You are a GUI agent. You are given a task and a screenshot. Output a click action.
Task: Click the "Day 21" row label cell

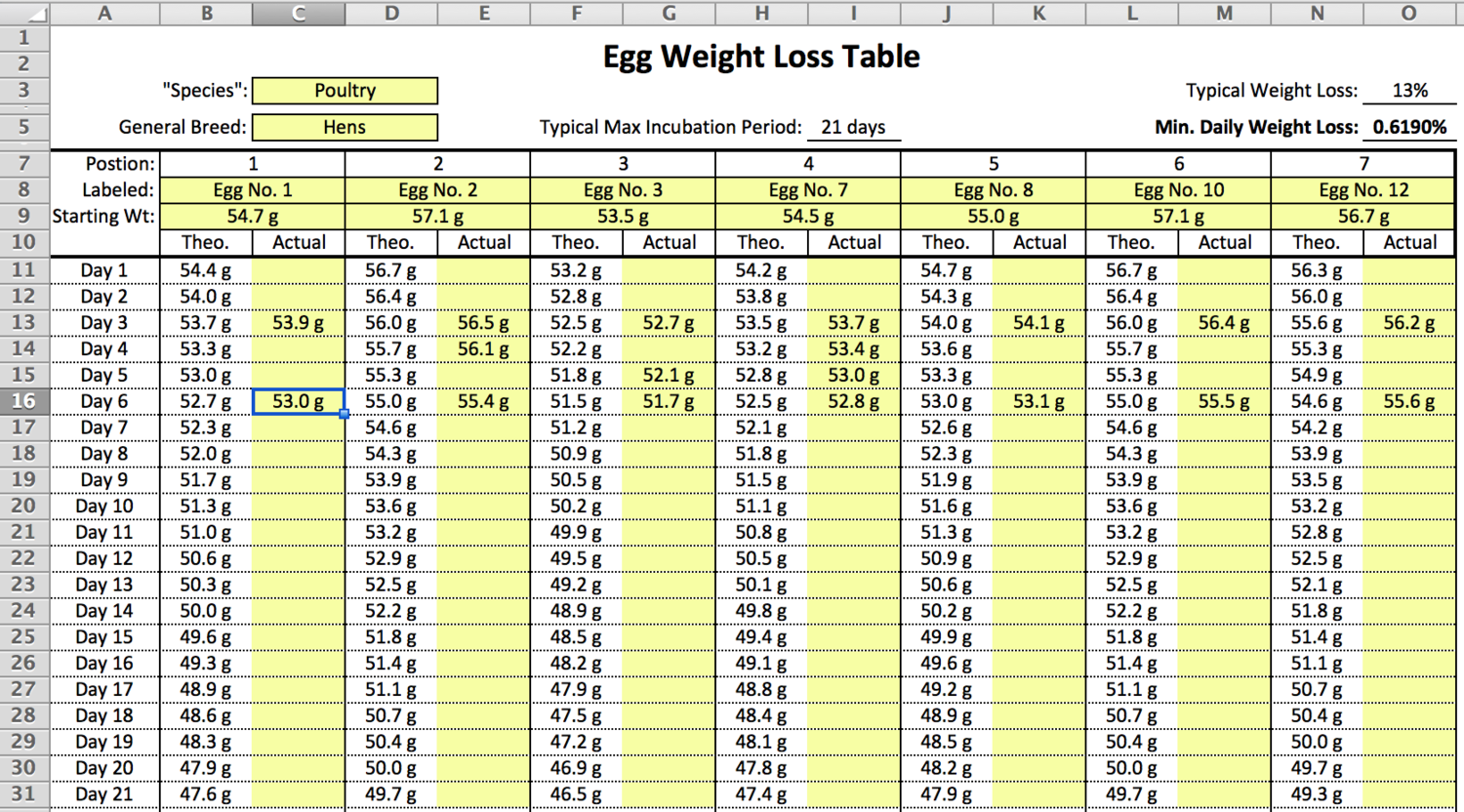coord(104,794)
